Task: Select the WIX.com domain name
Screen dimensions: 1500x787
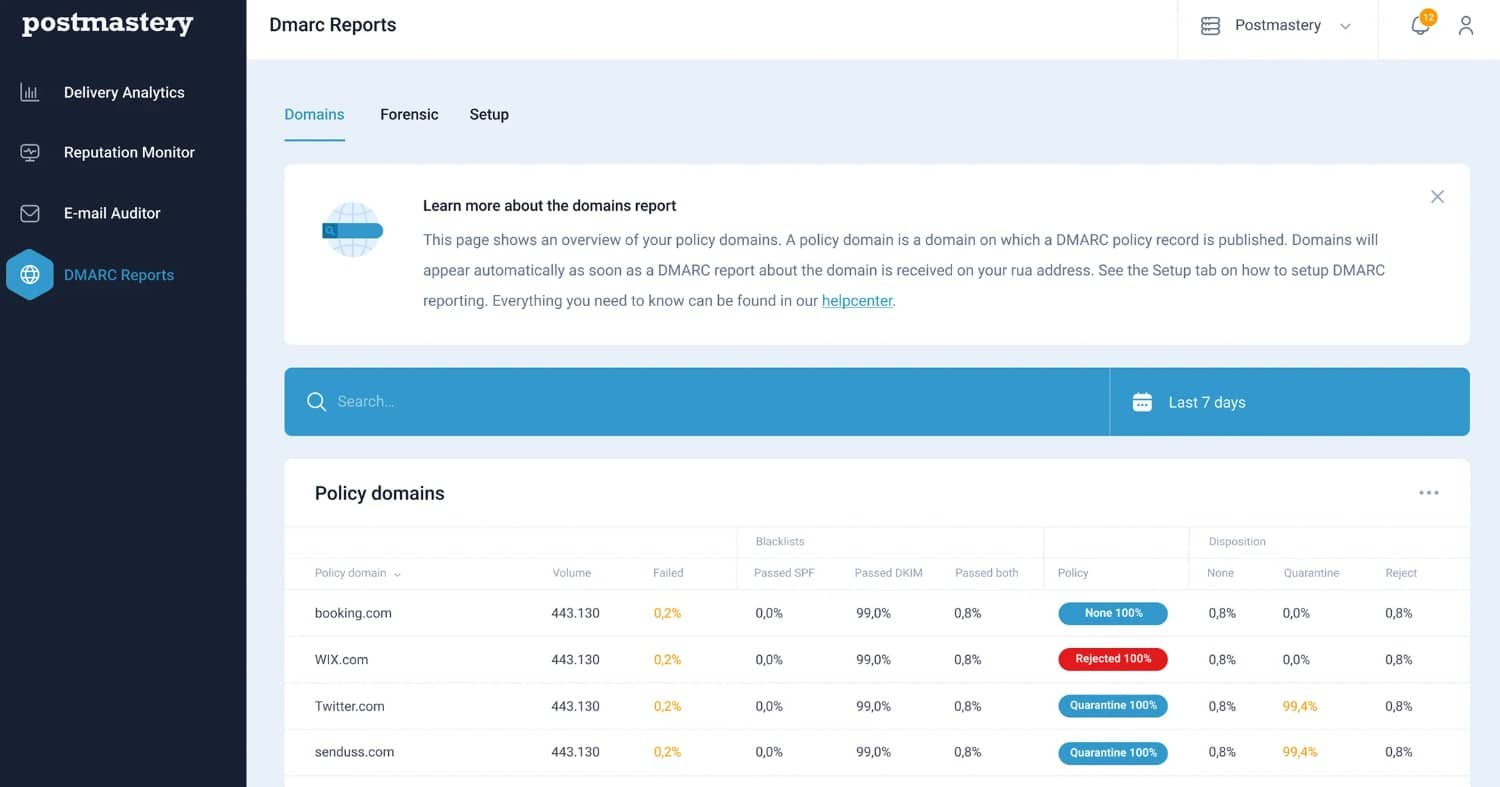Action: coord(341,660)
